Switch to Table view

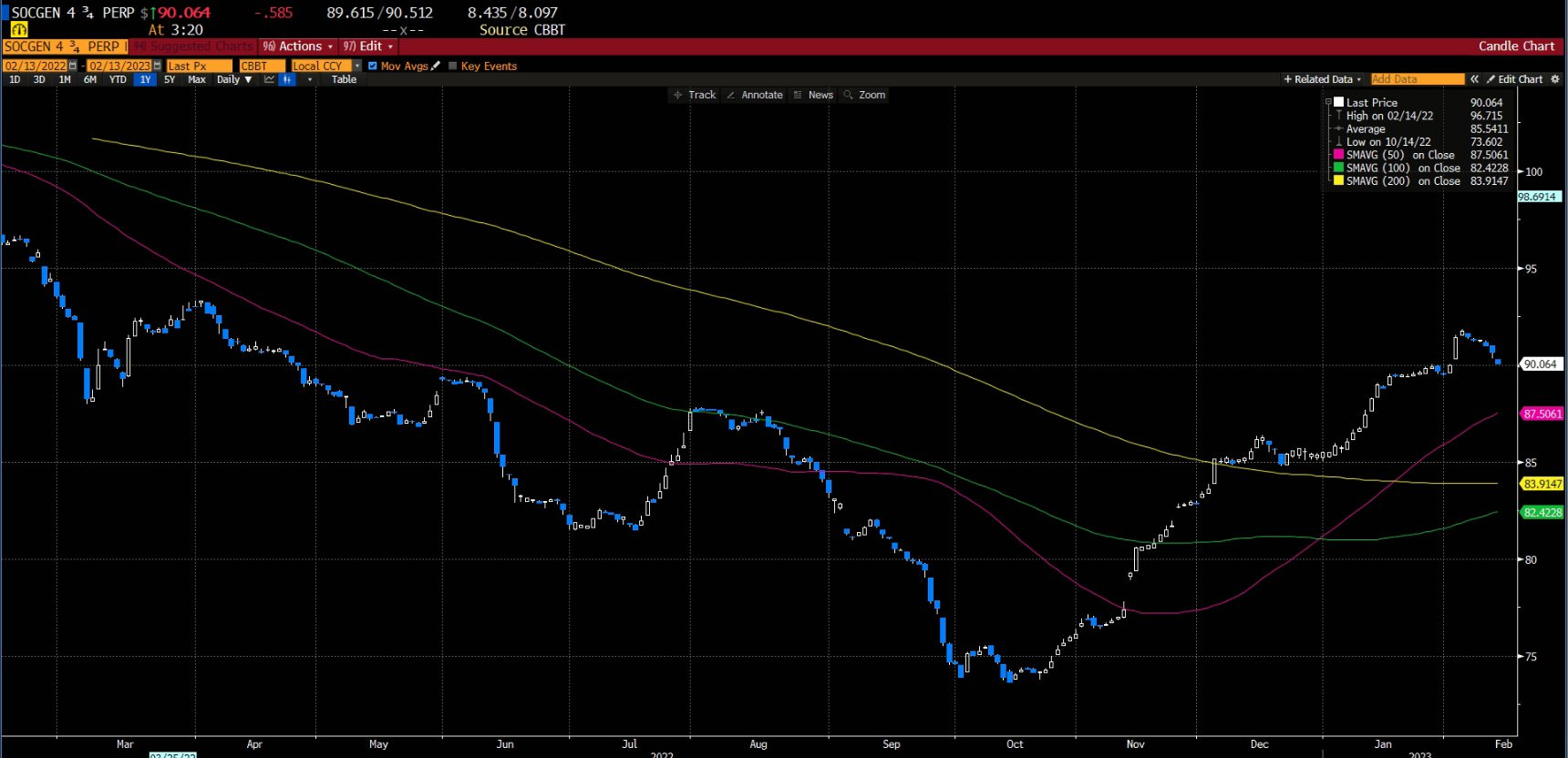click(344, 79)
